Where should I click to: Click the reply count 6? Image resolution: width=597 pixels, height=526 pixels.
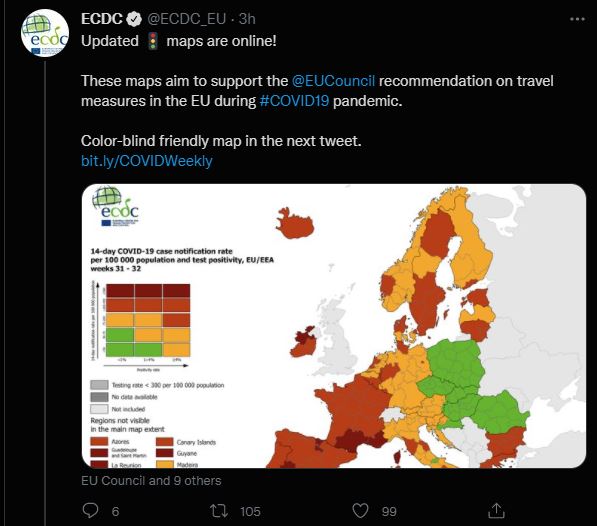point(115,512)
